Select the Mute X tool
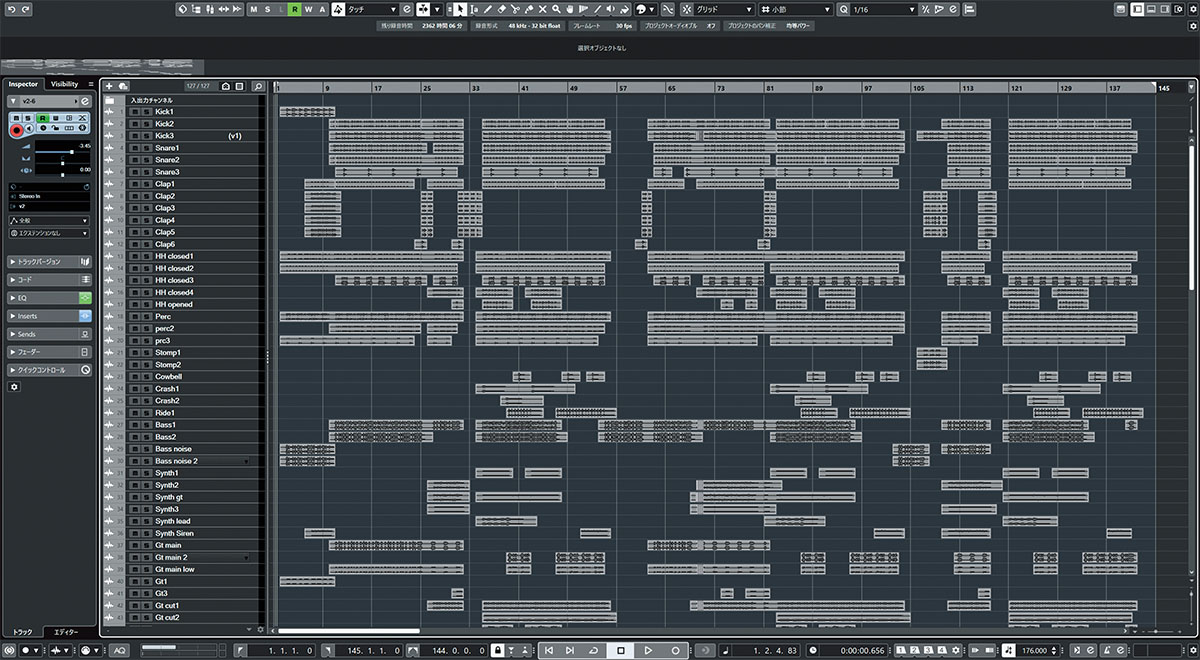 [x=543, y=9]
